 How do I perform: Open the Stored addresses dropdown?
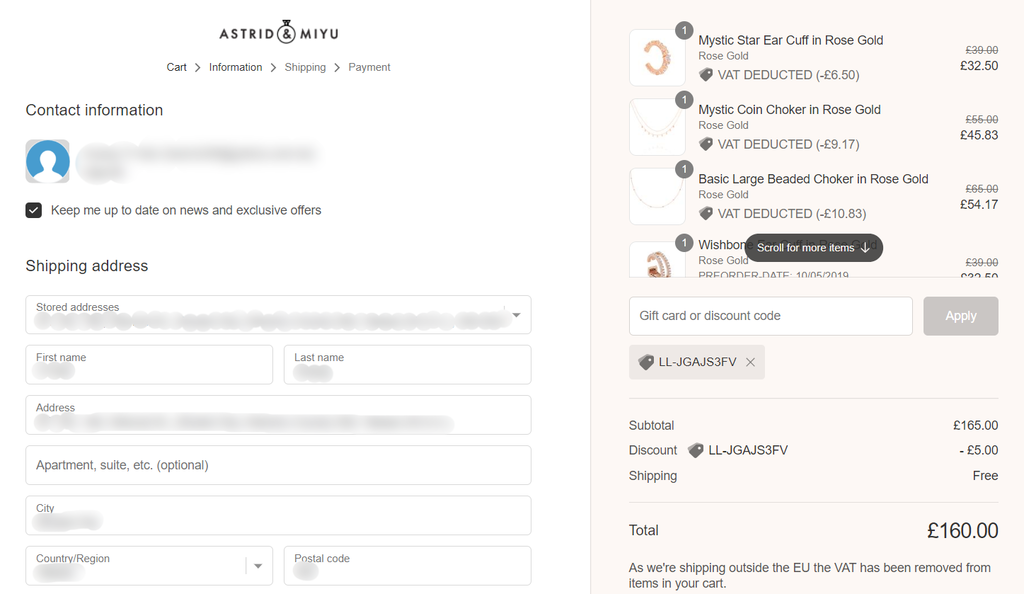pos(278,315)
